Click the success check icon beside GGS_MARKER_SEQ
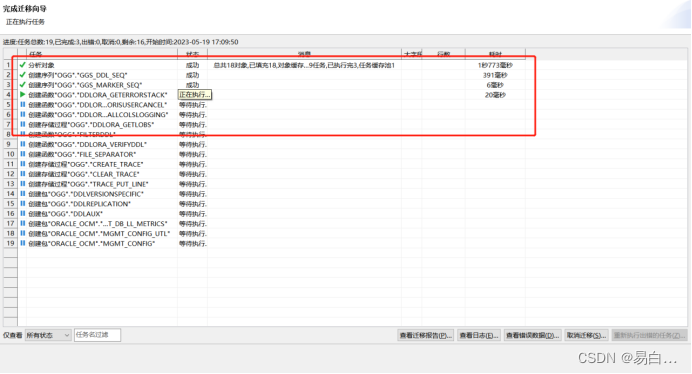The image size is (692, 374). click(x=23, y=84)
